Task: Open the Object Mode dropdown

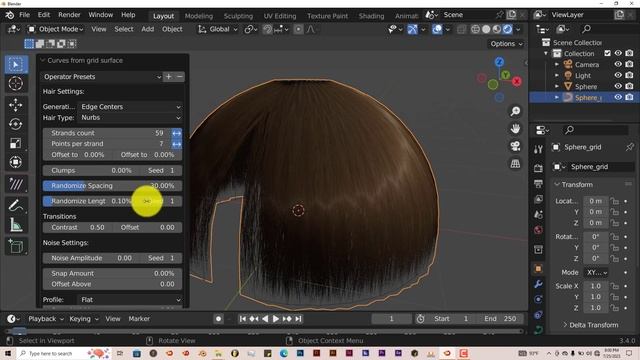Action: tap(55, 29)
